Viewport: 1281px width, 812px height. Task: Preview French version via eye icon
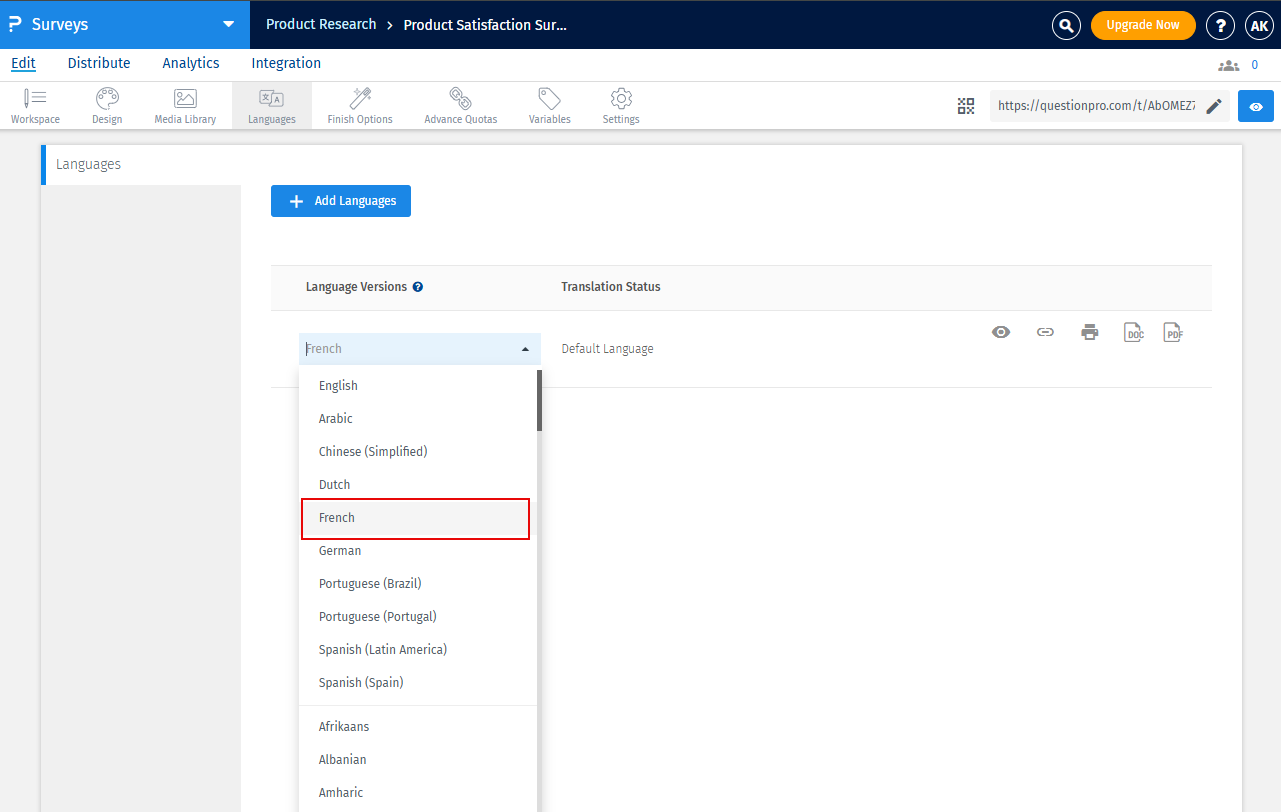pos(1001,332)
